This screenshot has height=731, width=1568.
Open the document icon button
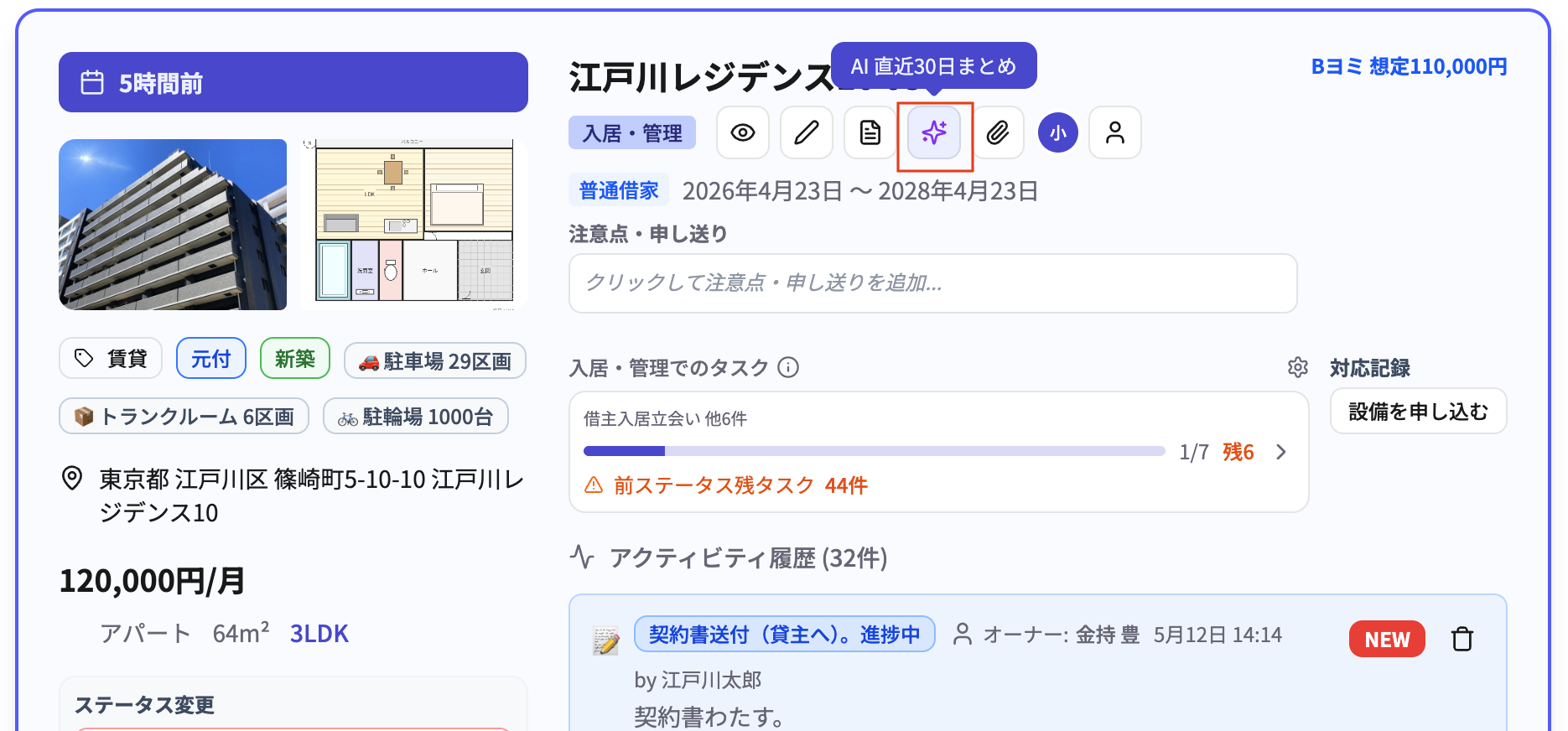click(870, 132)
